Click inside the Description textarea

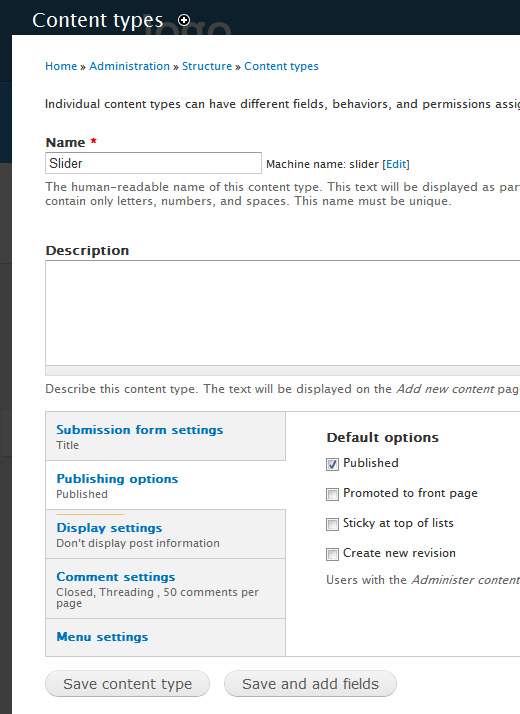[x=282, y=313]
